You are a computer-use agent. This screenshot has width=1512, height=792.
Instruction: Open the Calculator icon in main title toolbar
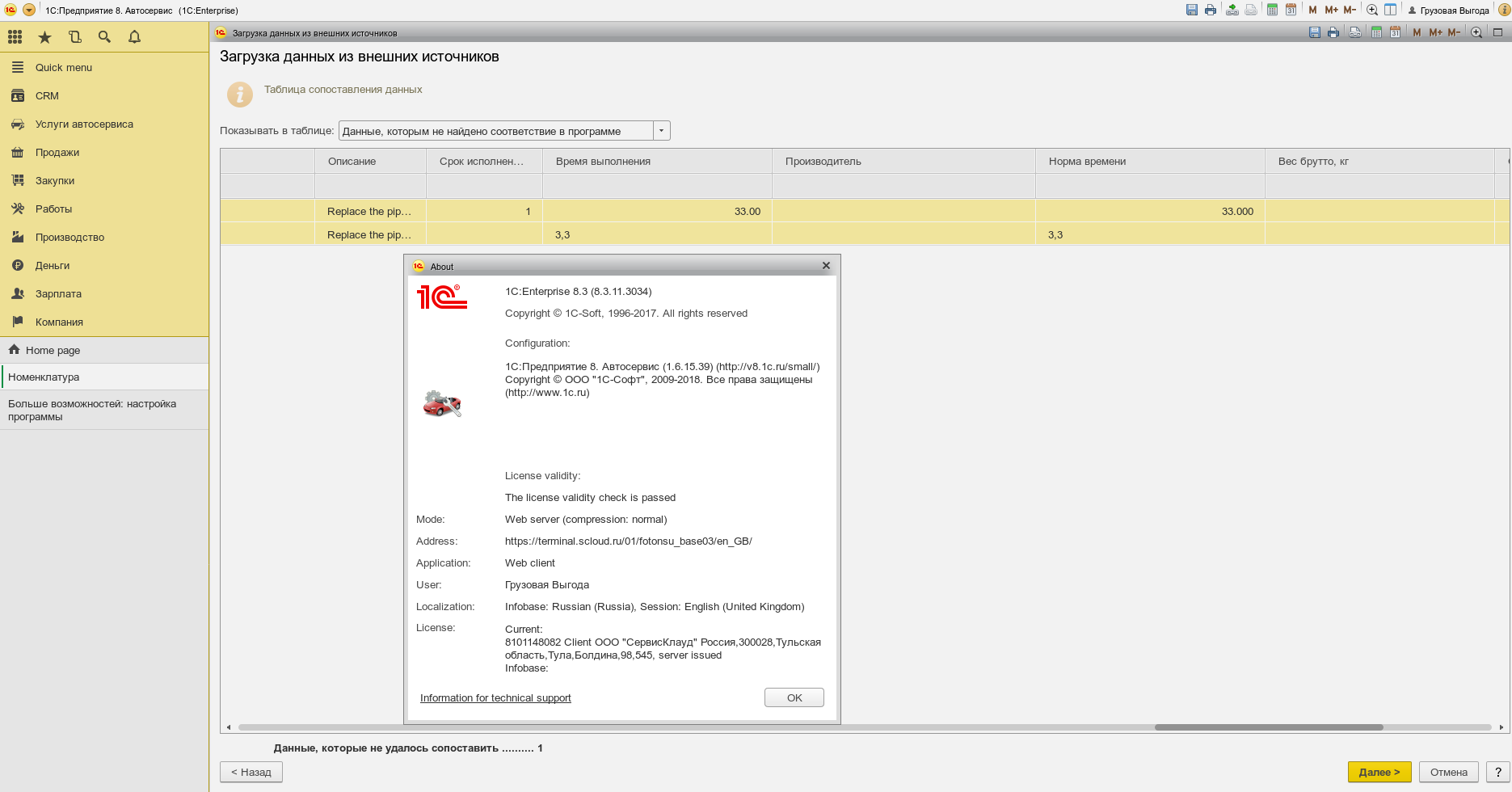[x=1272, y=10]
